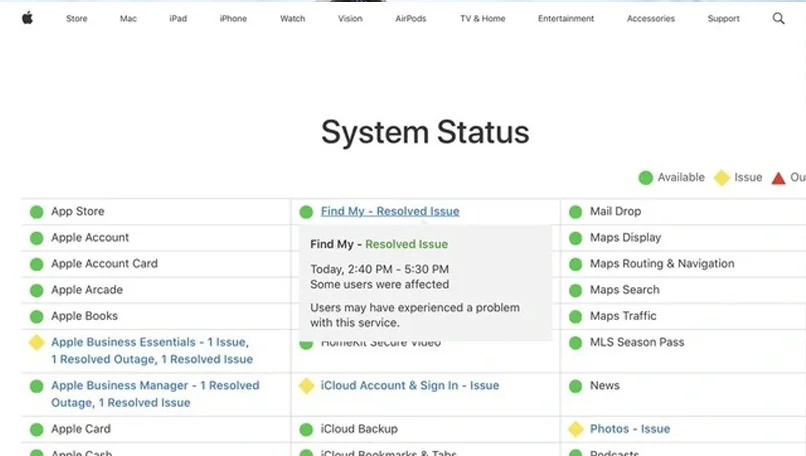Click the Maps Display row text
Viewport: 806px width, 456px height.
[625, 238]
